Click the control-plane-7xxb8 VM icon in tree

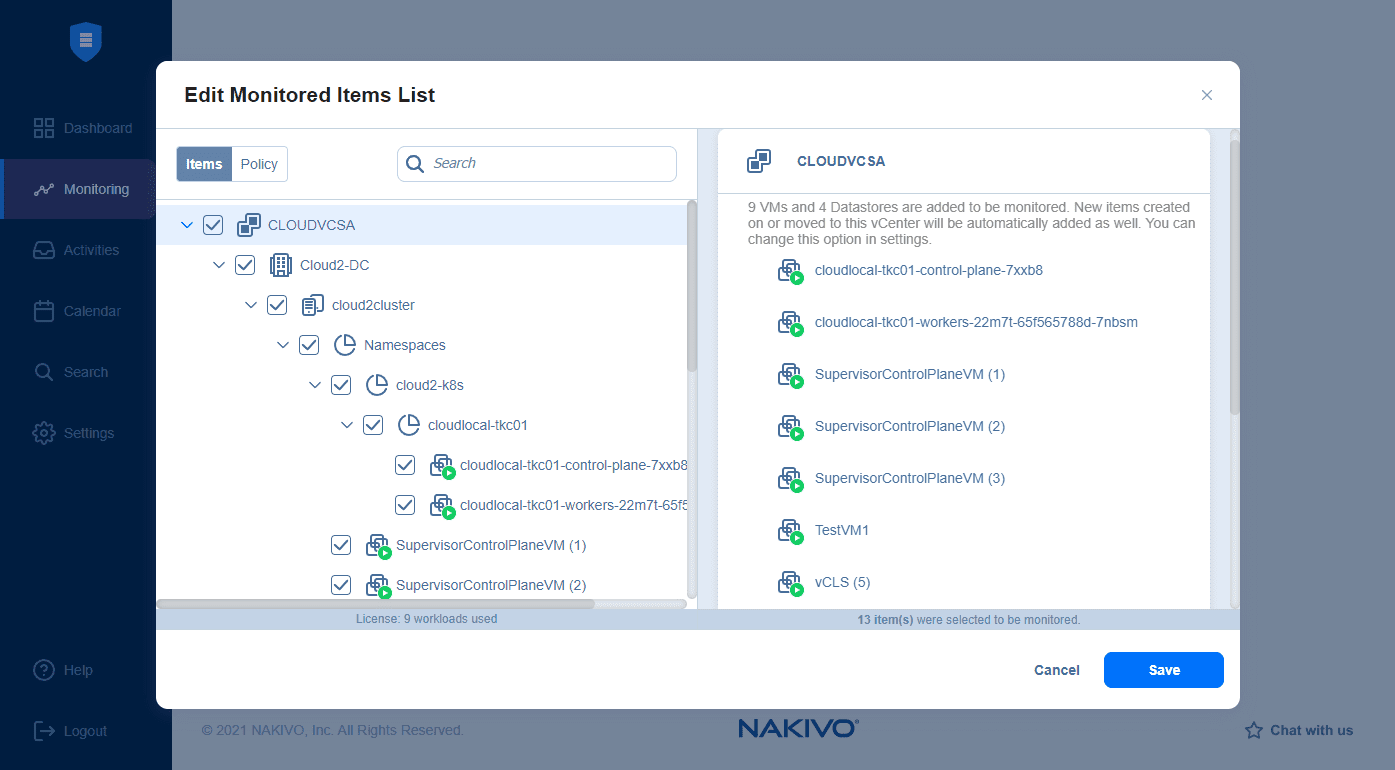442,466
